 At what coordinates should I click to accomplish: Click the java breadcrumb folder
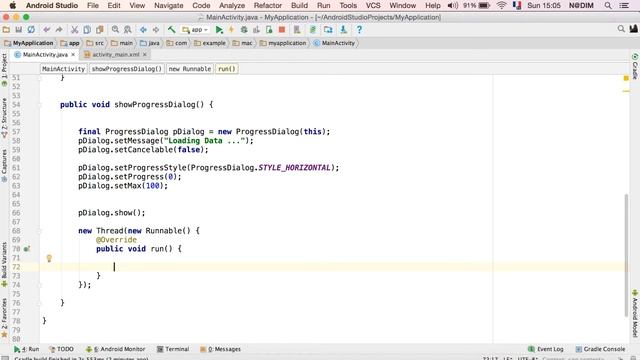pos(149,43)
